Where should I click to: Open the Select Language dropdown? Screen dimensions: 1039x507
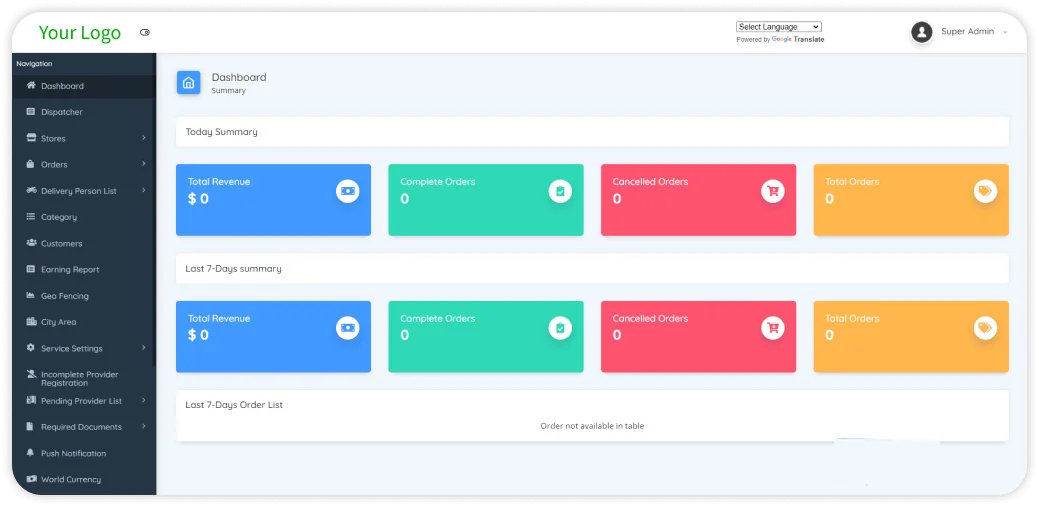779,27
